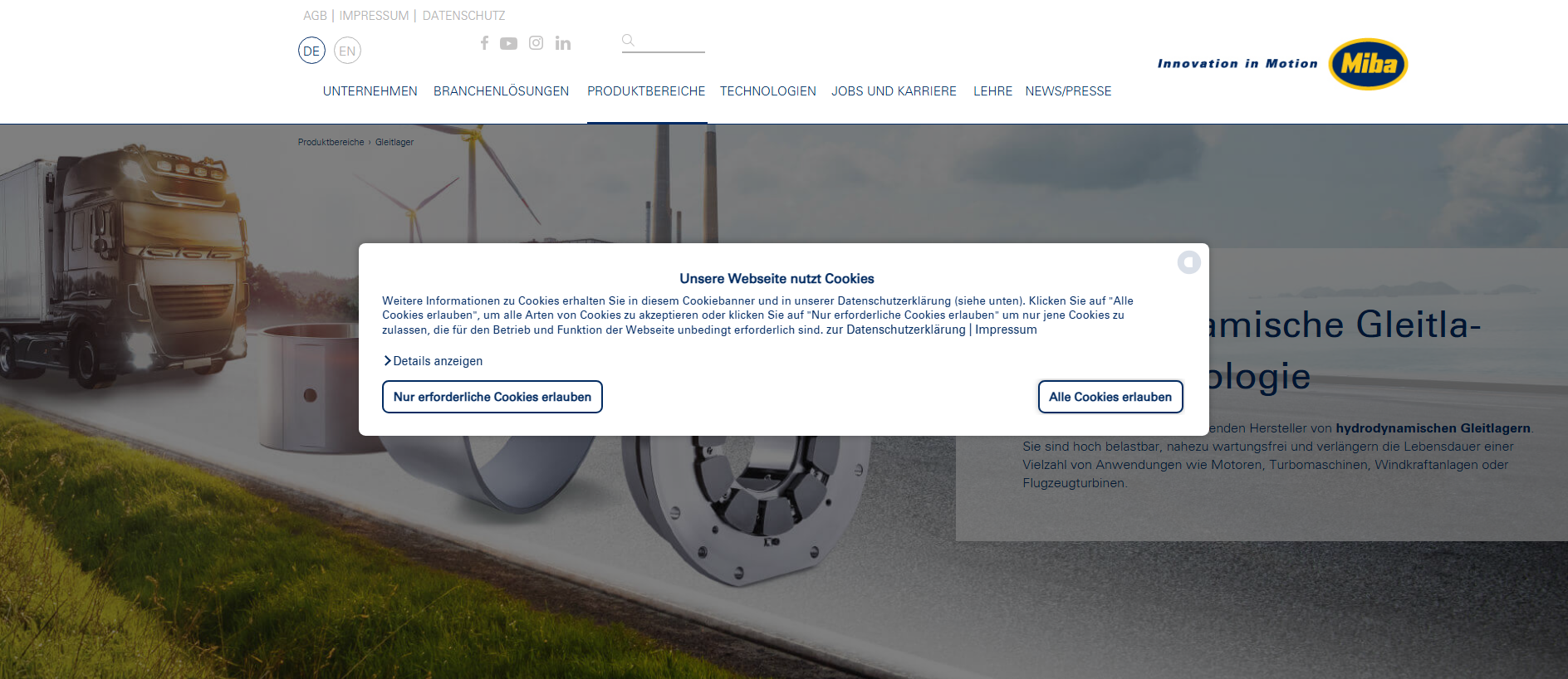The width and height of the screenshot is (1568, 679).
Task: Open the LEHRE menu
Action: pyautogui.click(x=993, y=91)
